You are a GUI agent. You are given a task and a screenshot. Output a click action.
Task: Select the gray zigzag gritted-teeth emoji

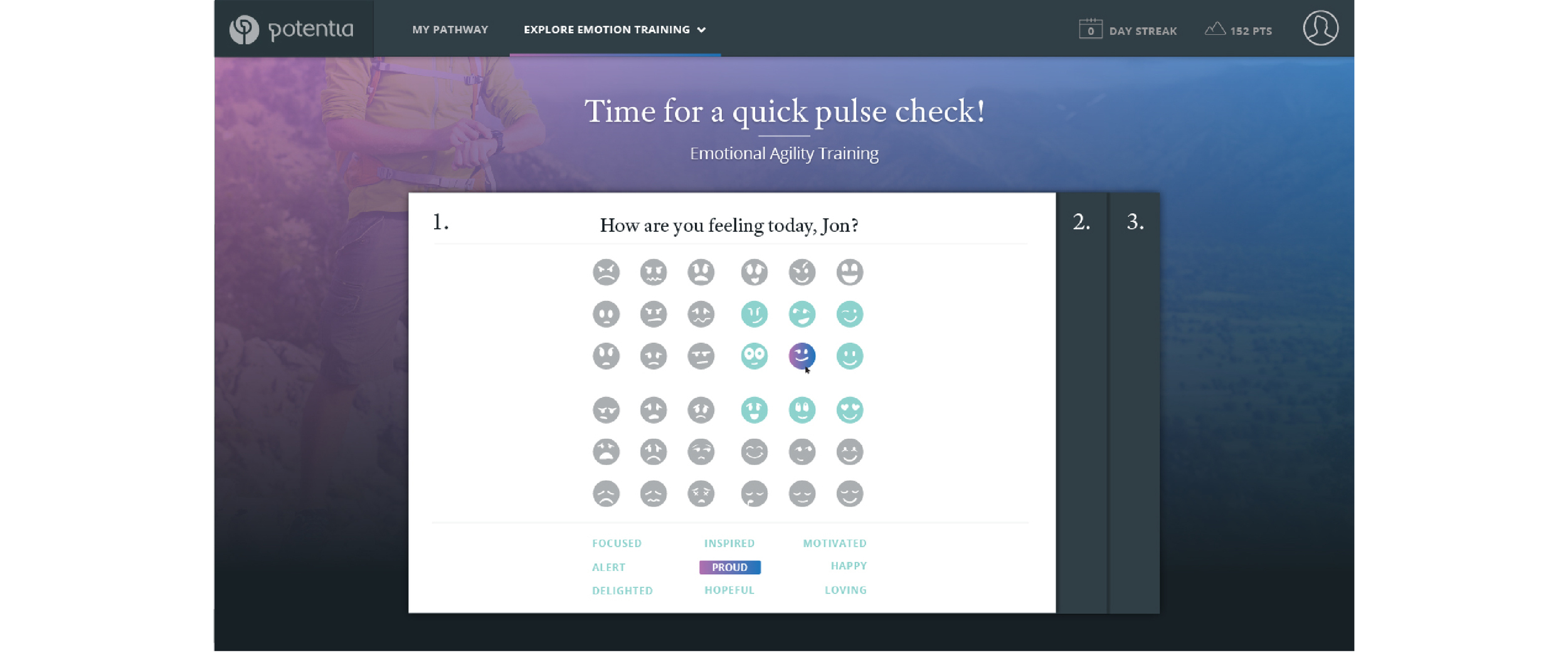[x=653, y=272]
